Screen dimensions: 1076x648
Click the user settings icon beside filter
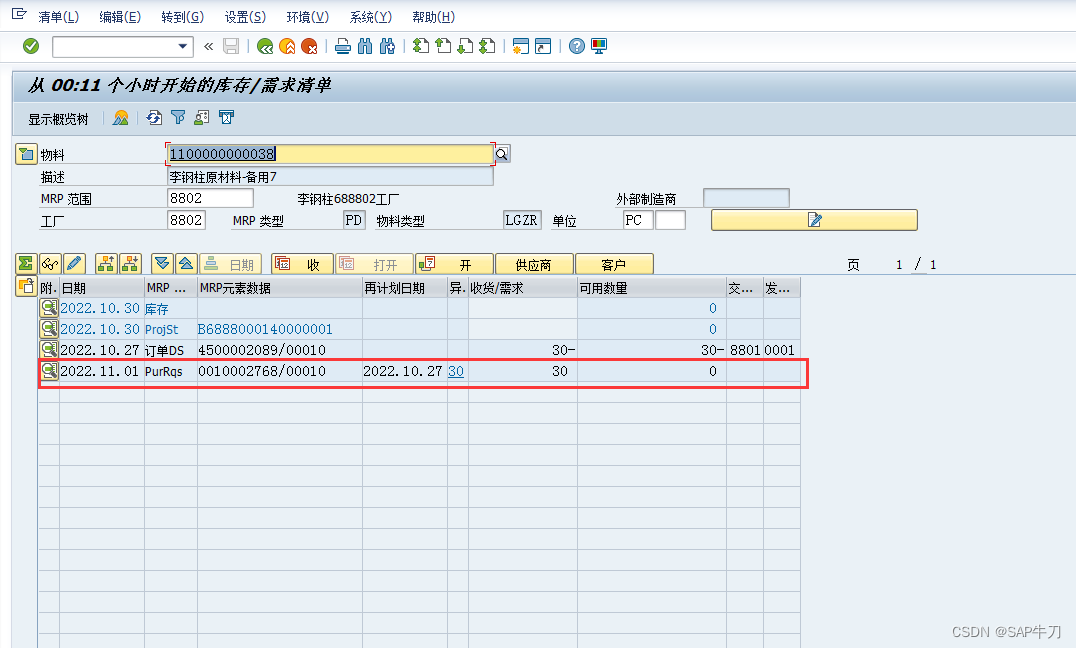pyautogui.click(x=202, y=118)
